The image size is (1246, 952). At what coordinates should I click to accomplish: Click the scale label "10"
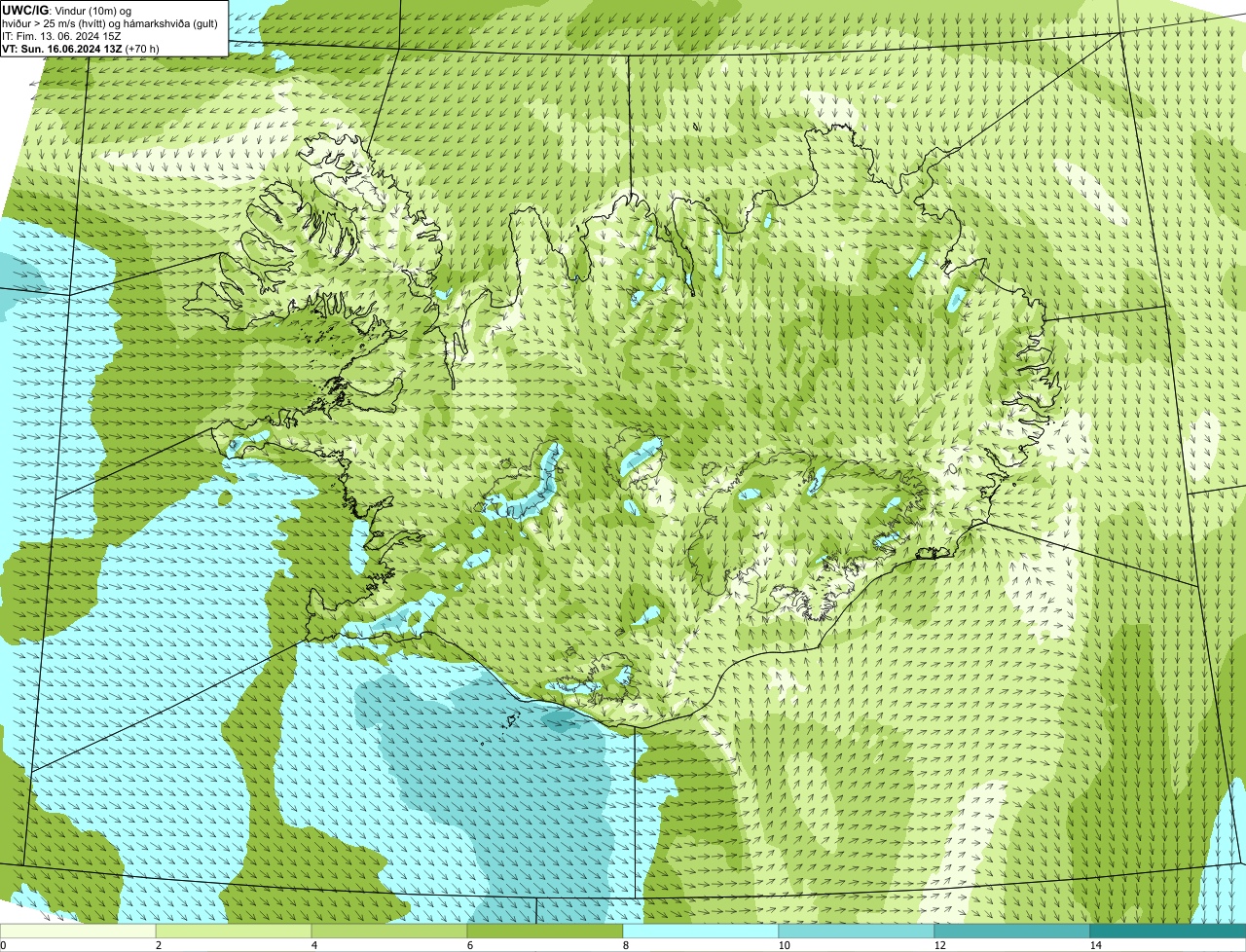pos(784,945)
